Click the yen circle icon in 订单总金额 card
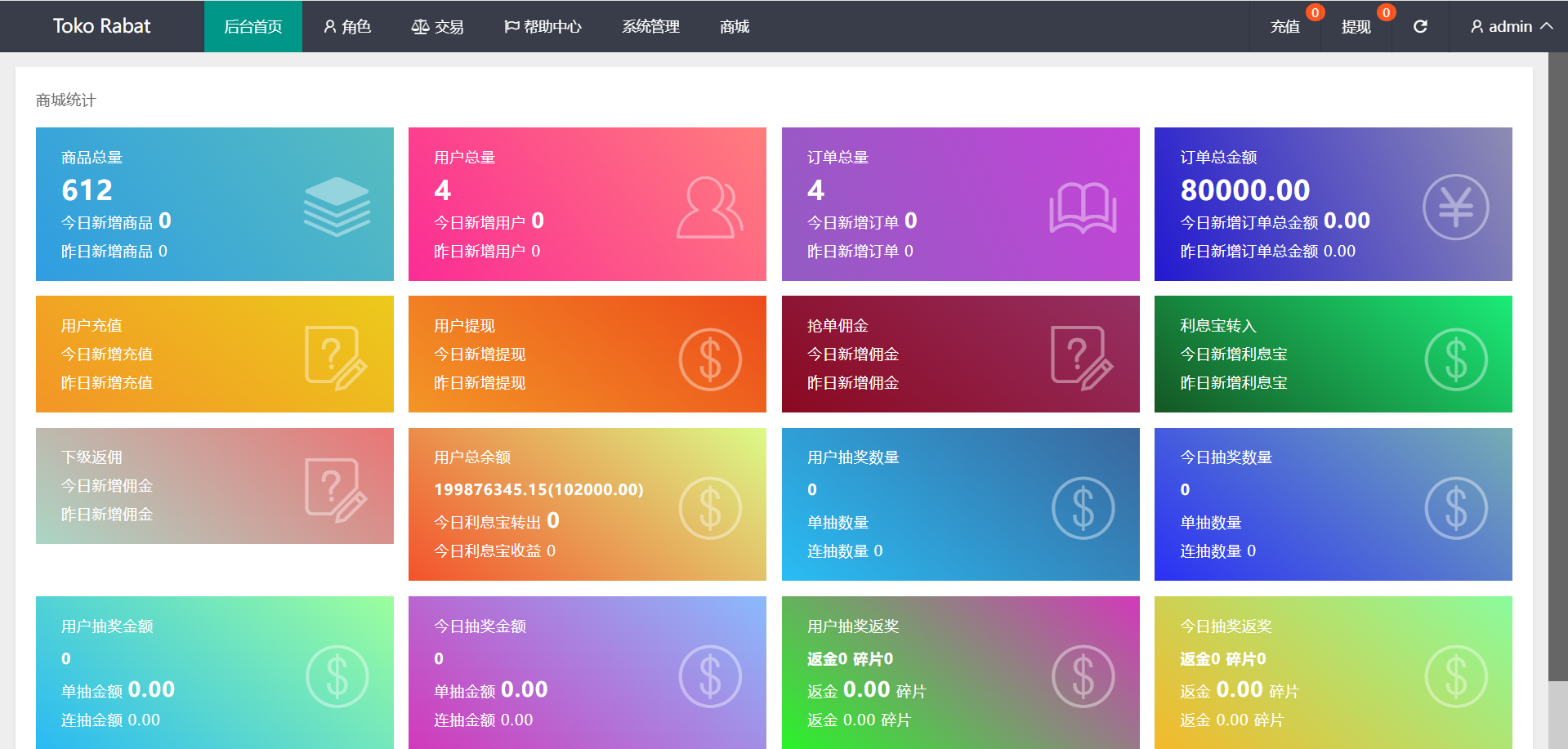This screenshot has height=749, width=1568. pos(1456,207)
